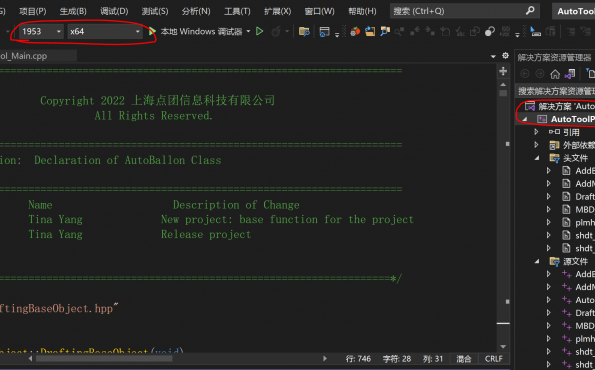595x370 pixels.
Task: Expand the 引用 node
Action: coord(536,132)
